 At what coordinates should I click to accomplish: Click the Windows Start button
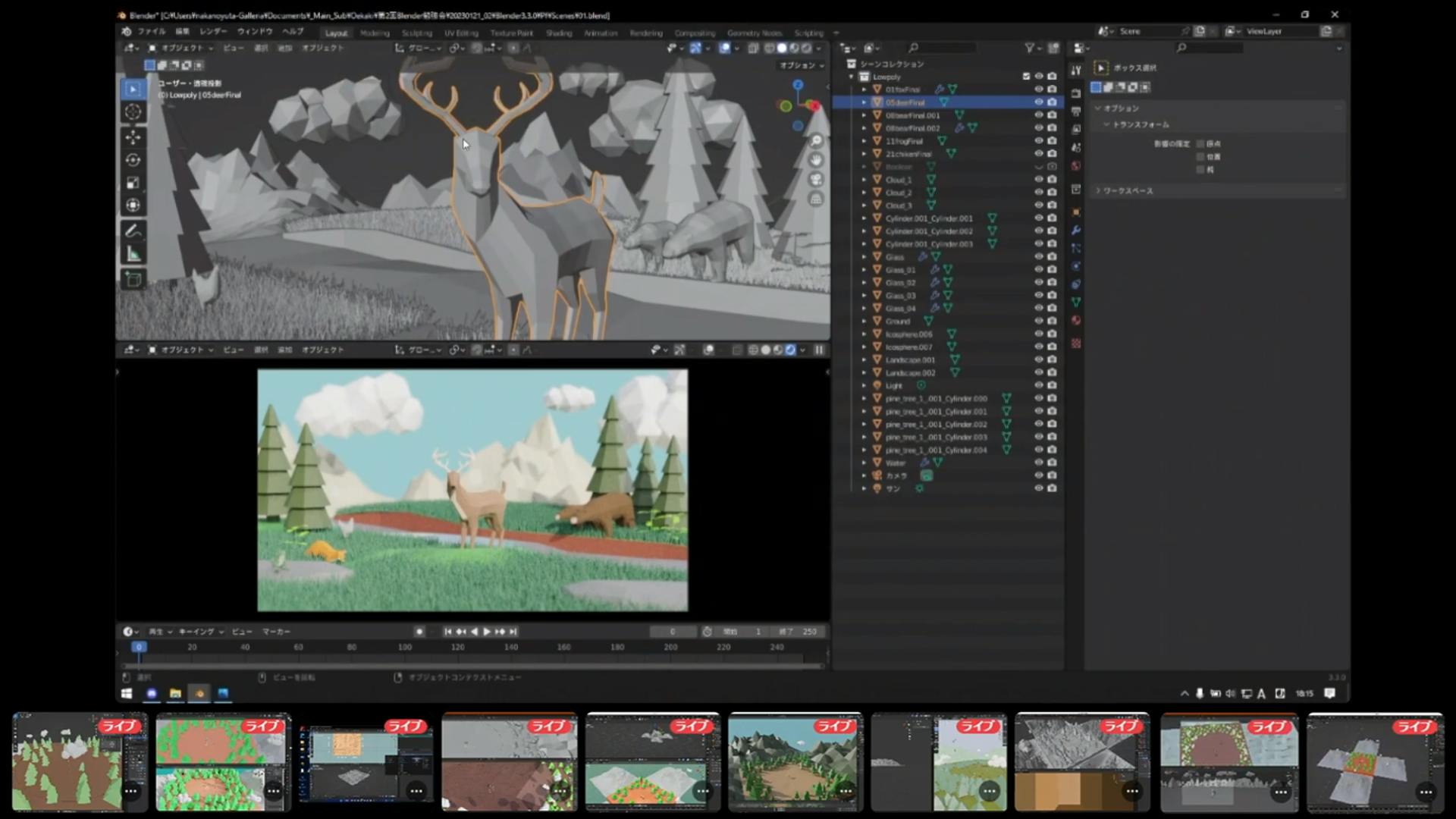[127, 694]
